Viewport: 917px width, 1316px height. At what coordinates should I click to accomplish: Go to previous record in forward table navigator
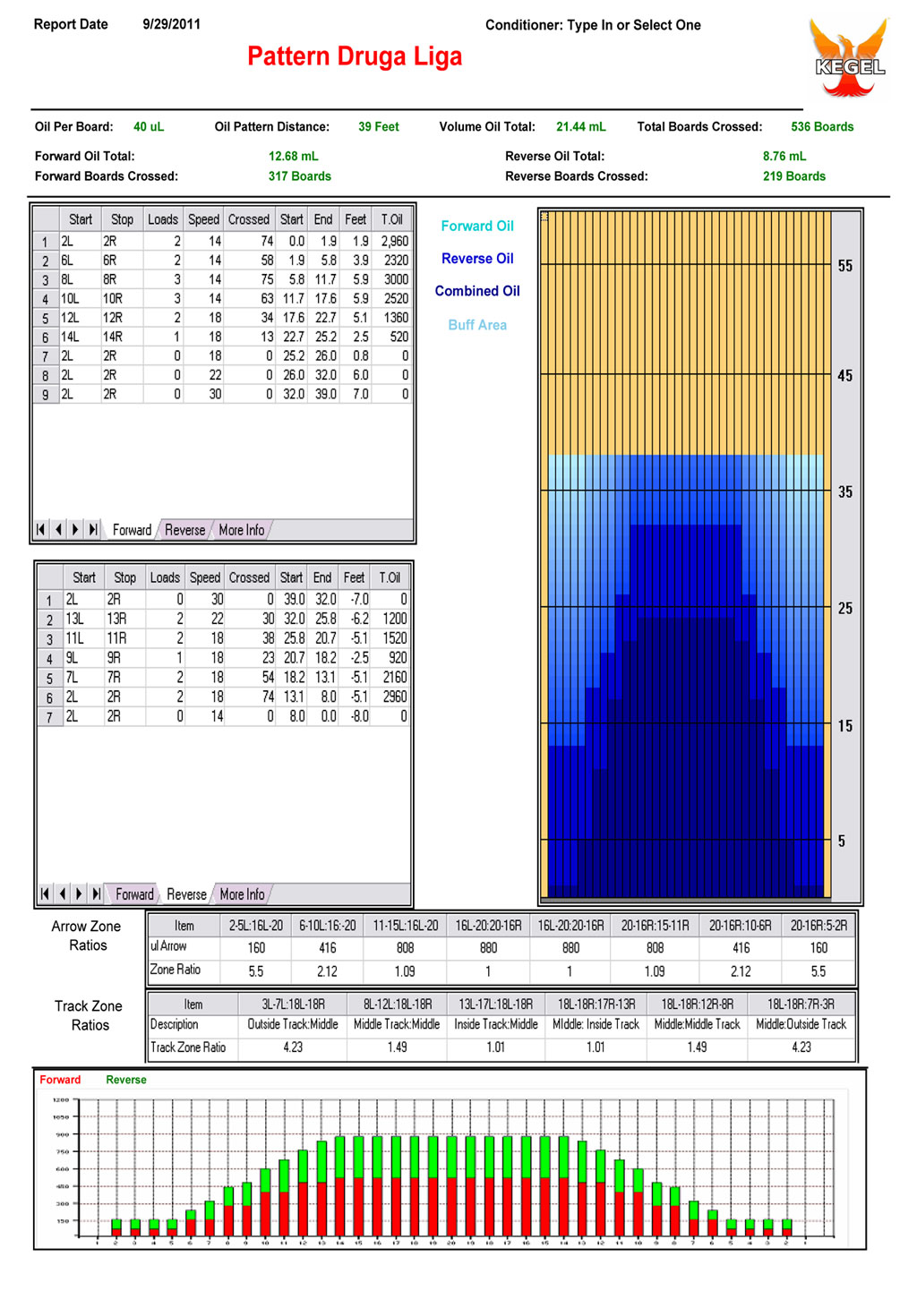tap(58, 529)
